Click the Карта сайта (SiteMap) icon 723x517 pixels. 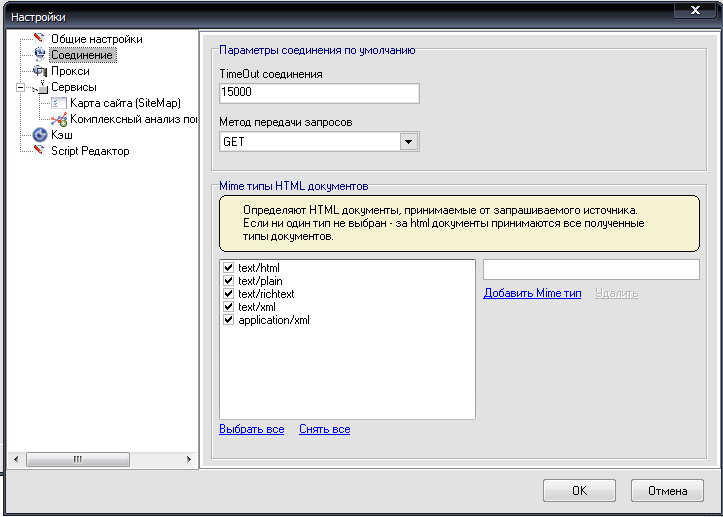58,103
